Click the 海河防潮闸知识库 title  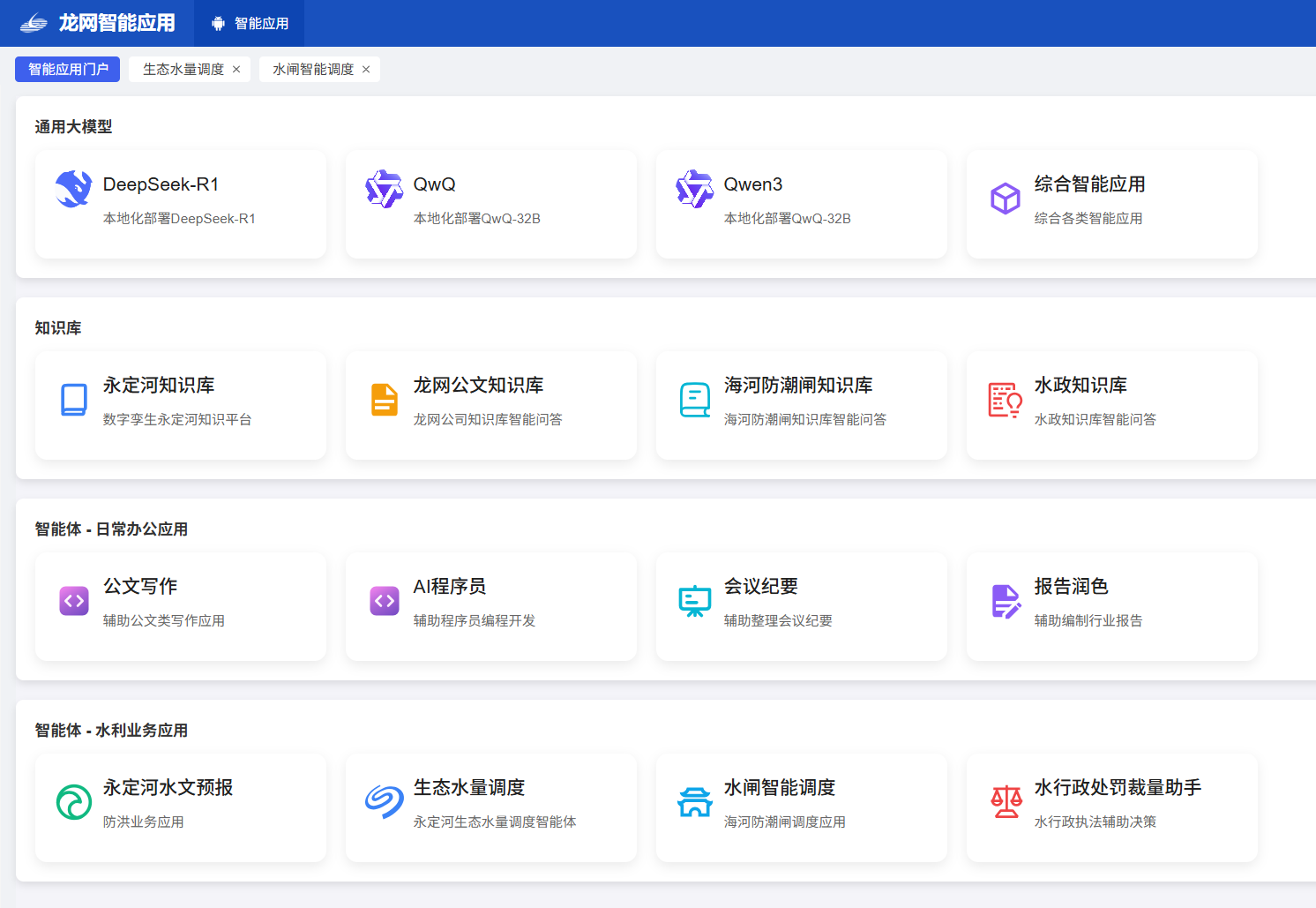click(x=798, y=386)
